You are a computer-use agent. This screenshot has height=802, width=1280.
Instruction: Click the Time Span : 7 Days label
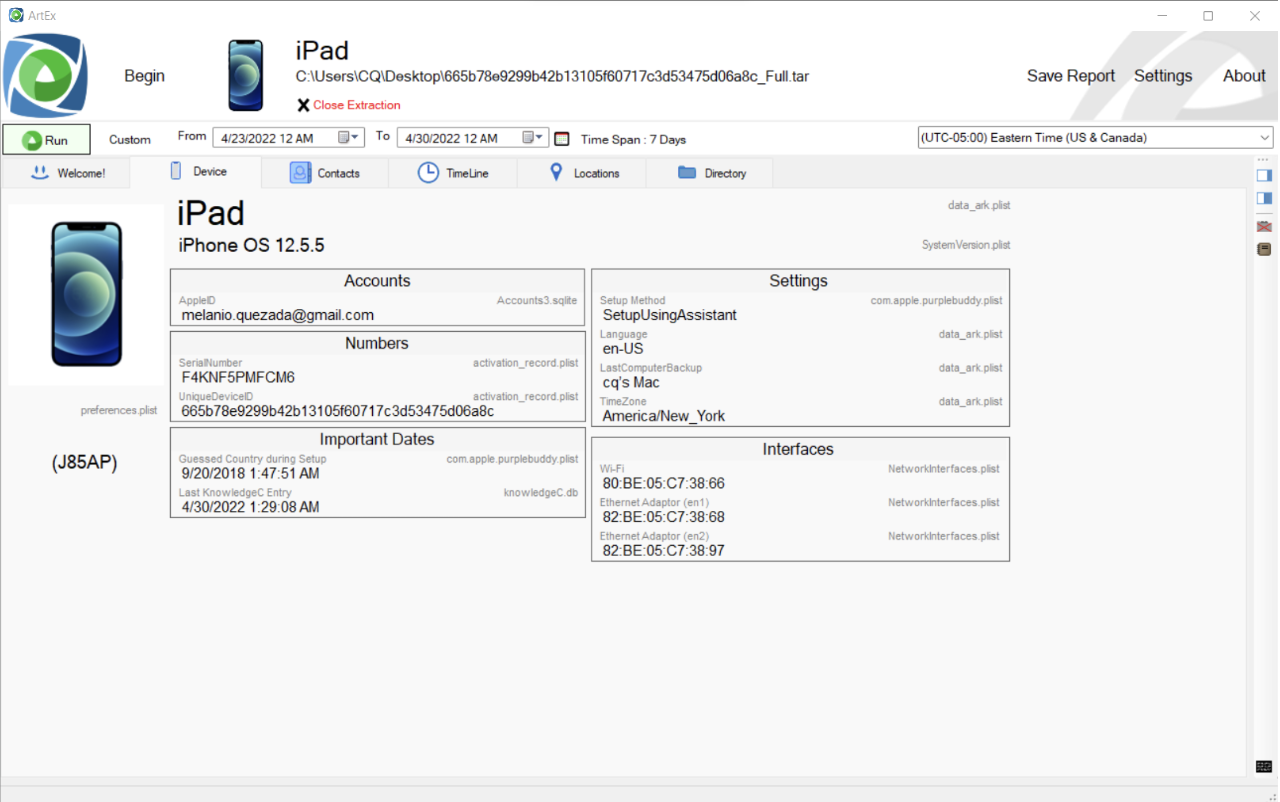(633, 140)
